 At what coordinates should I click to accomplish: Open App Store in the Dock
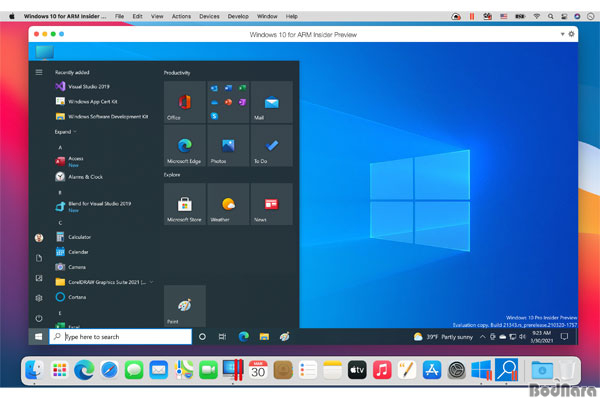(432, 370)
